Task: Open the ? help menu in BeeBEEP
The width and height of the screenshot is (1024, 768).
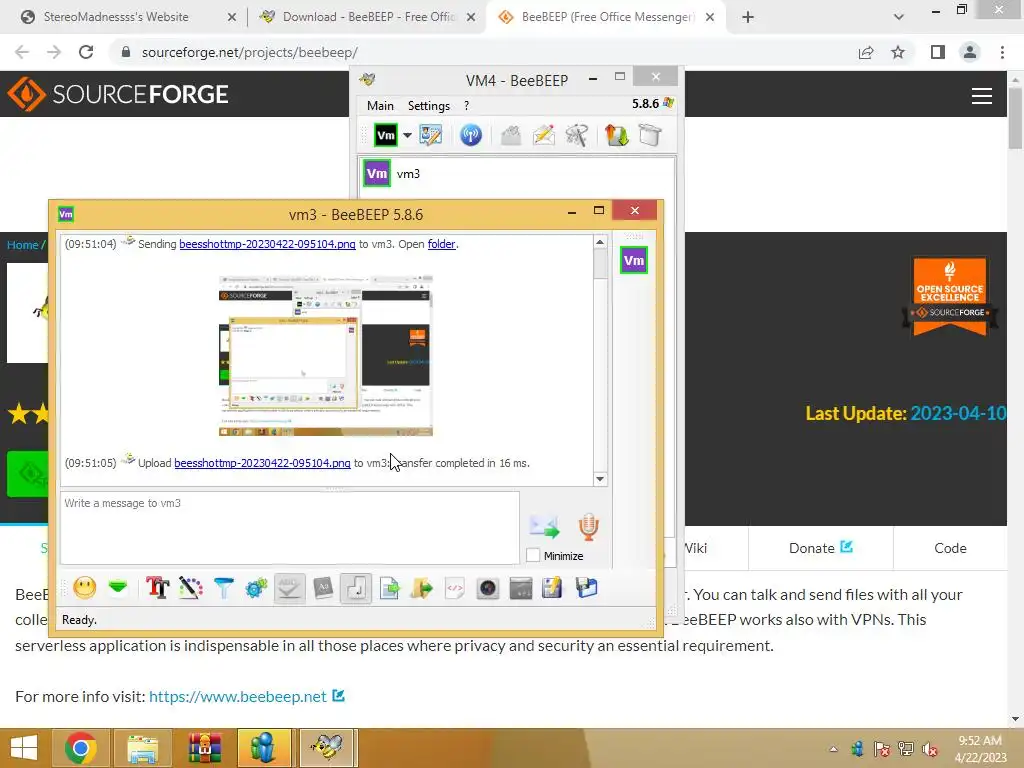Action: (466, 106)
